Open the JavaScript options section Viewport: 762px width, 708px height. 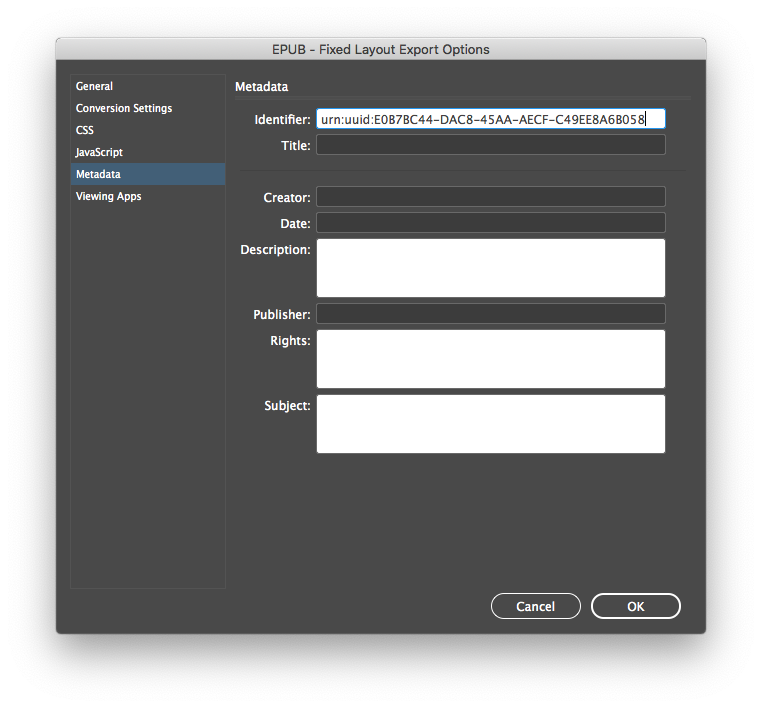(100, 152)
